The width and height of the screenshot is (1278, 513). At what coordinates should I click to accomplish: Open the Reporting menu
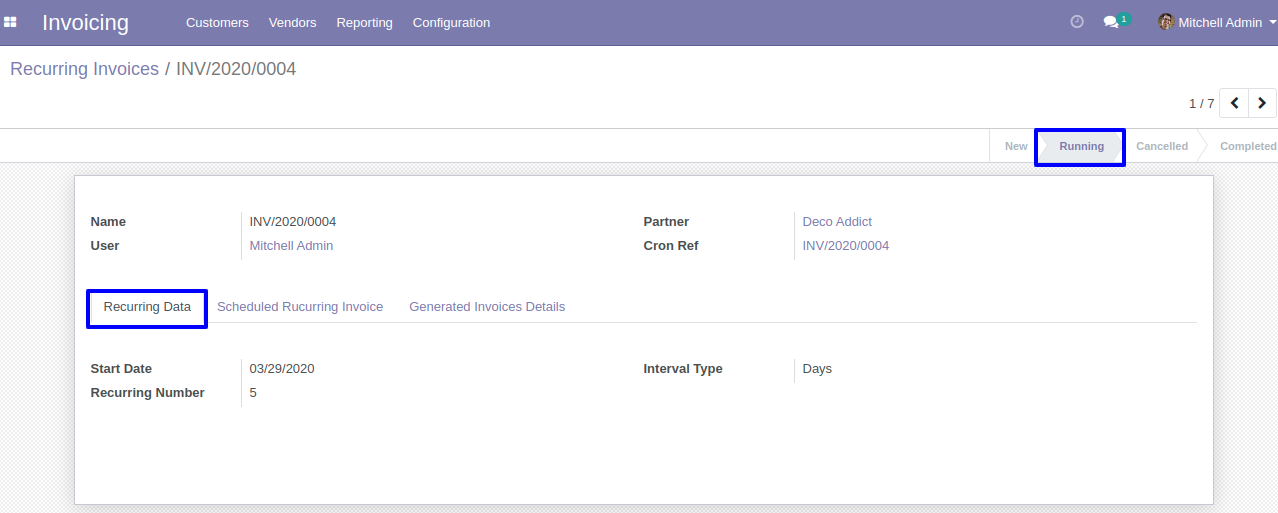click(365, 22)
